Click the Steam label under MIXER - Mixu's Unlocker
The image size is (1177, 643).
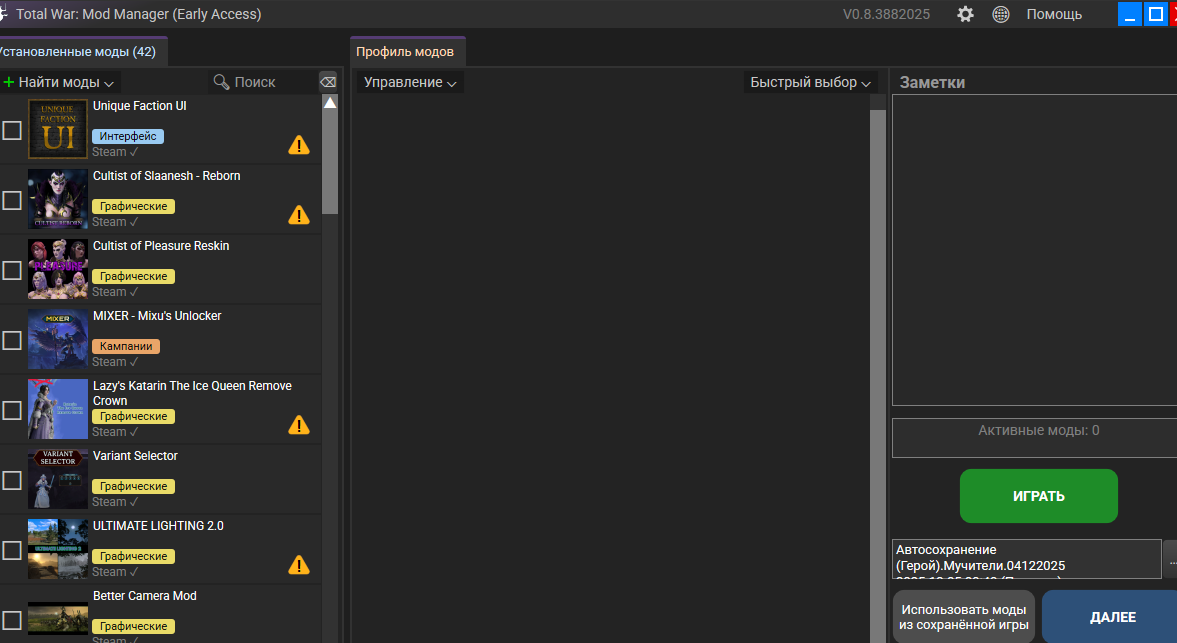(x=115, y=362)
